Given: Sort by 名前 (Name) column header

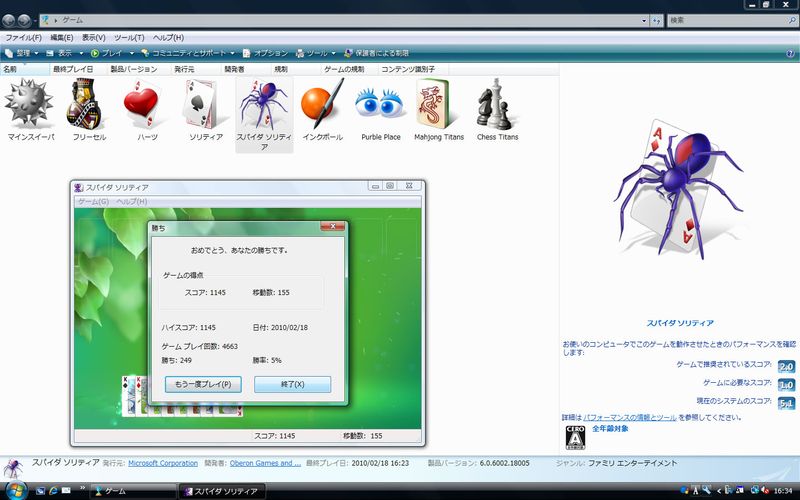Looking at the screenshot, I should (25, 69).
